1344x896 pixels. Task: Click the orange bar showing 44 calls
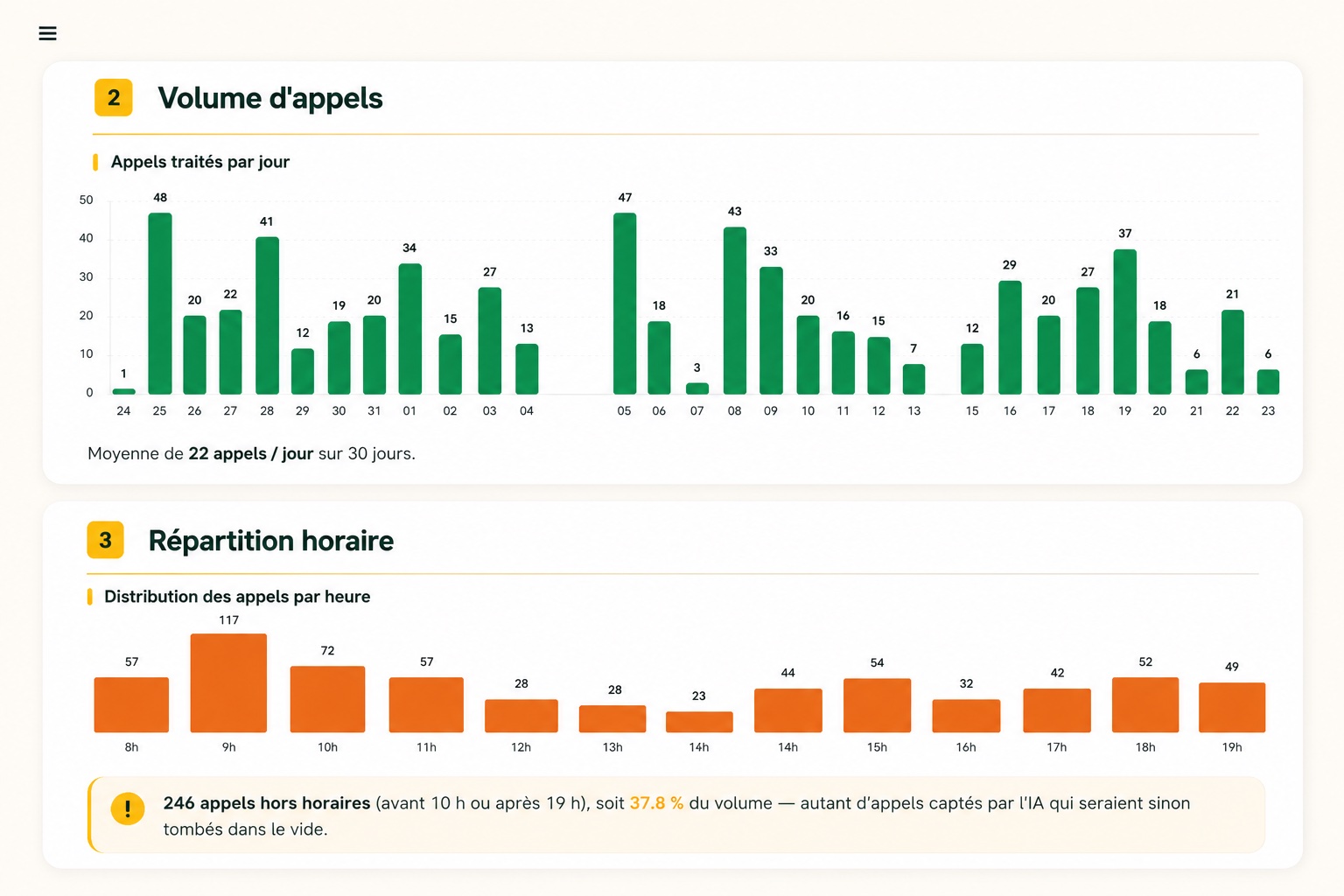click(788, 710)
